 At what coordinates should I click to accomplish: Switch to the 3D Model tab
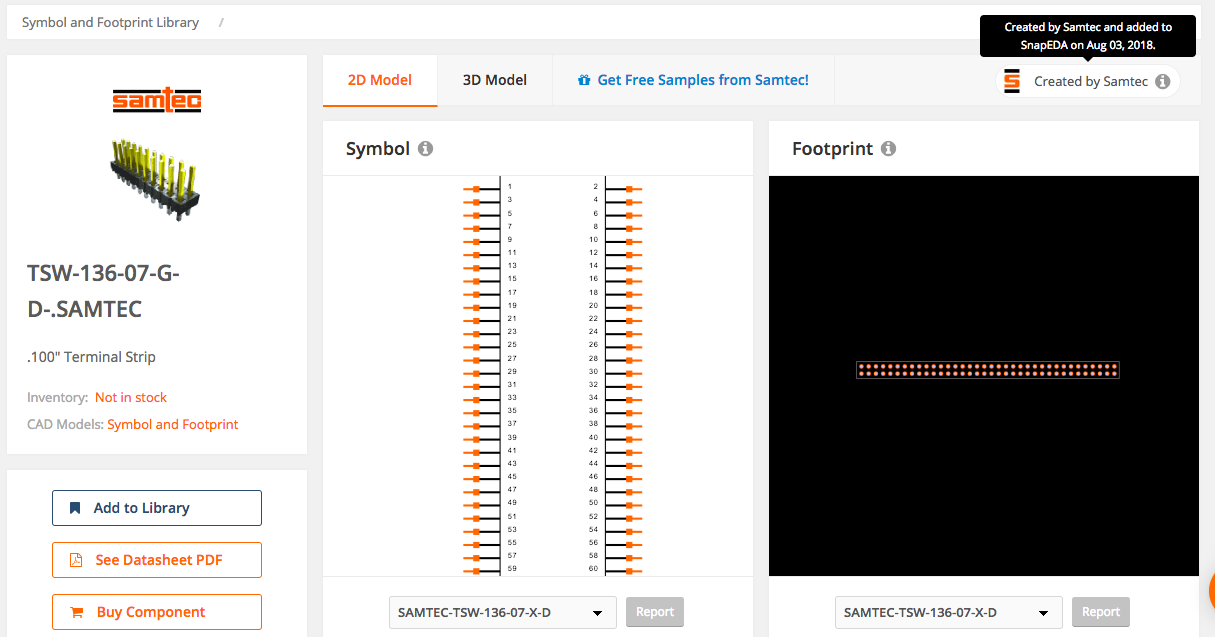pyautogui.click(x=495, y=80)
